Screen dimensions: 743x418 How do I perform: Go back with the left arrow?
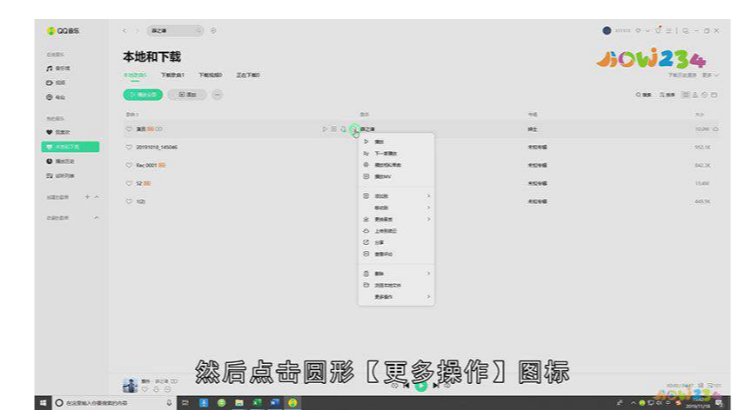coord(124,30)
